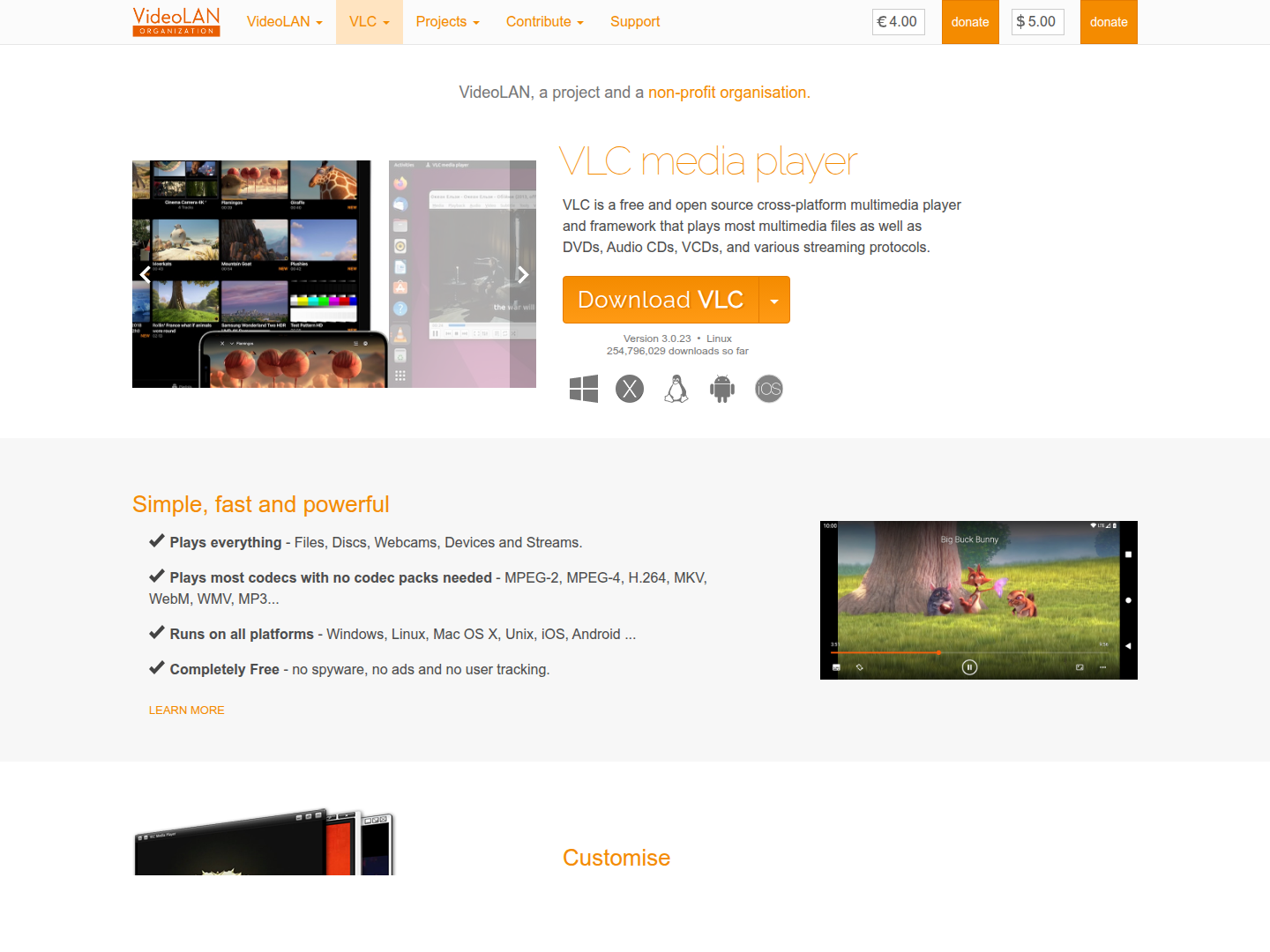Click the VideoLAN Organization logo
This screenshot has width=1270, height=952.
tap(176, 22)
